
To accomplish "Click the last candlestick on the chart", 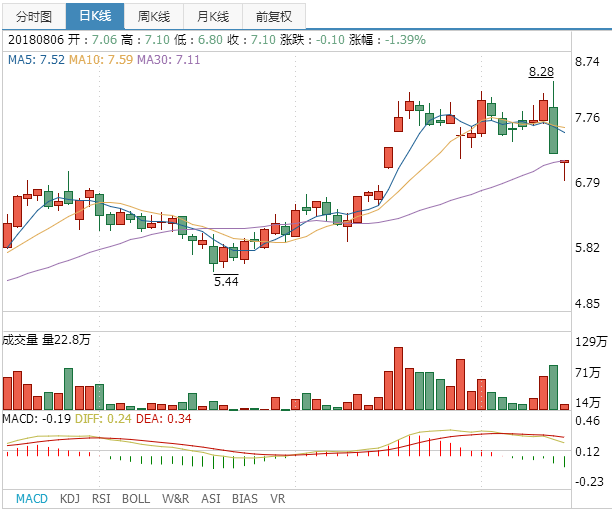I will [564, 170].
